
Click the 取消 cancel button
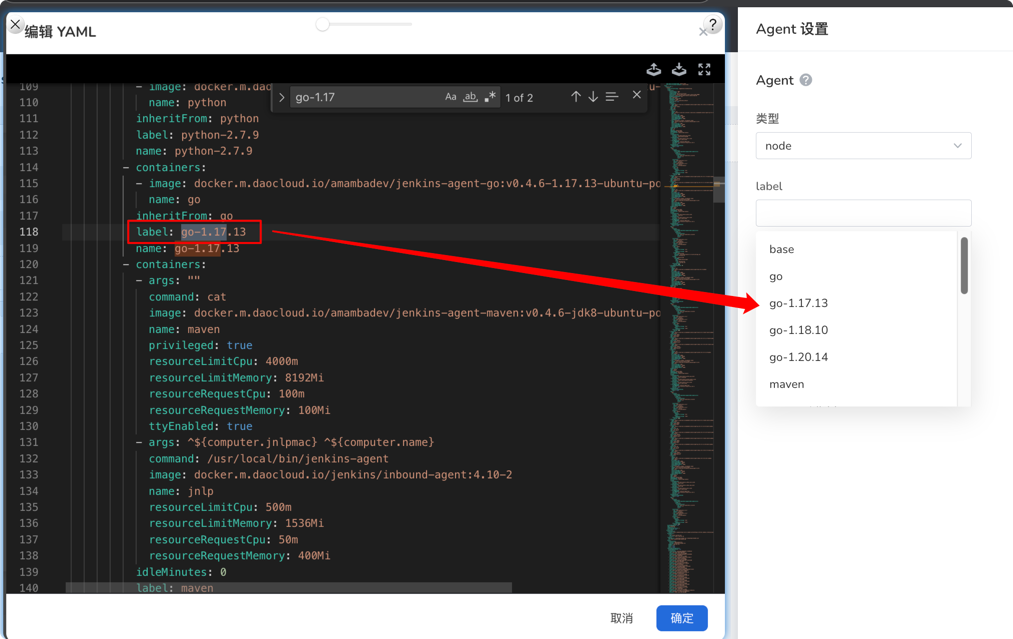pyautogui.click(x=622, y=618)
